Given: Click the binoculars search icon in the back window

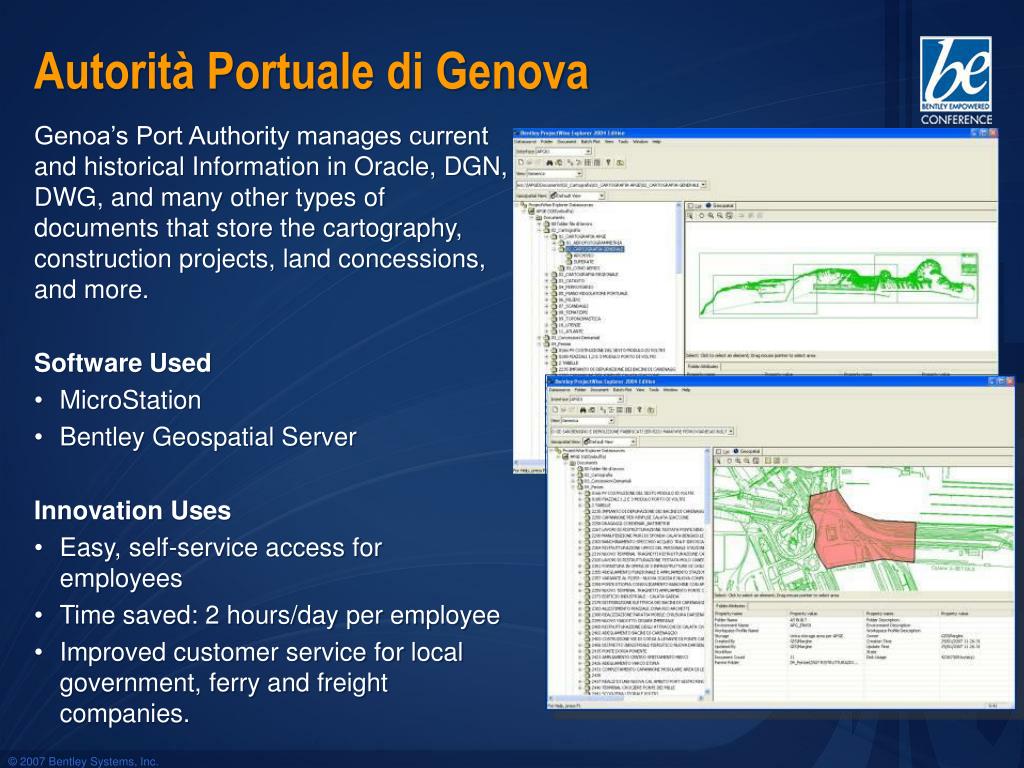Looking at the screenshot, I should coord(549,163).
